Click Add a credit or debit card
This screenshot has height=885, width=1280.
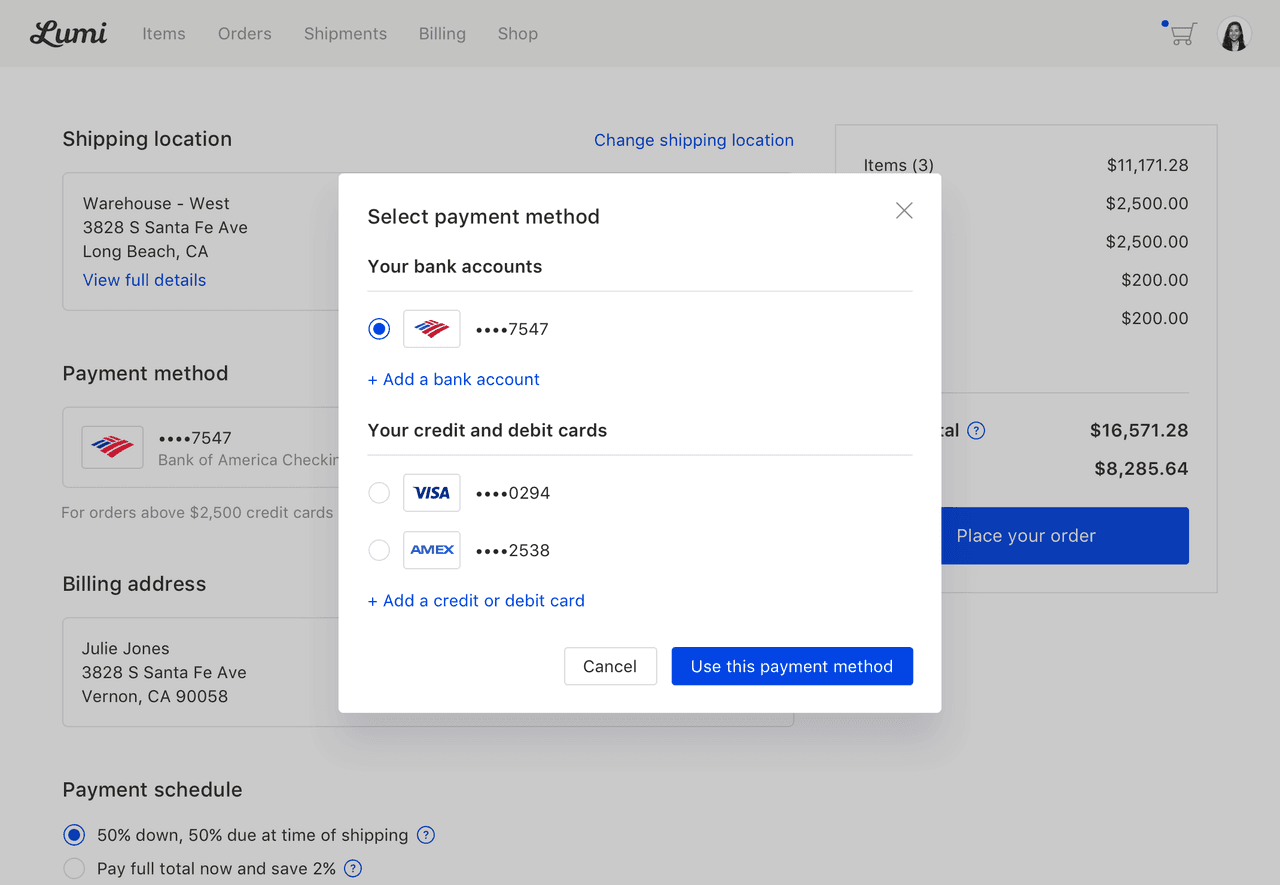click(476, 601)
